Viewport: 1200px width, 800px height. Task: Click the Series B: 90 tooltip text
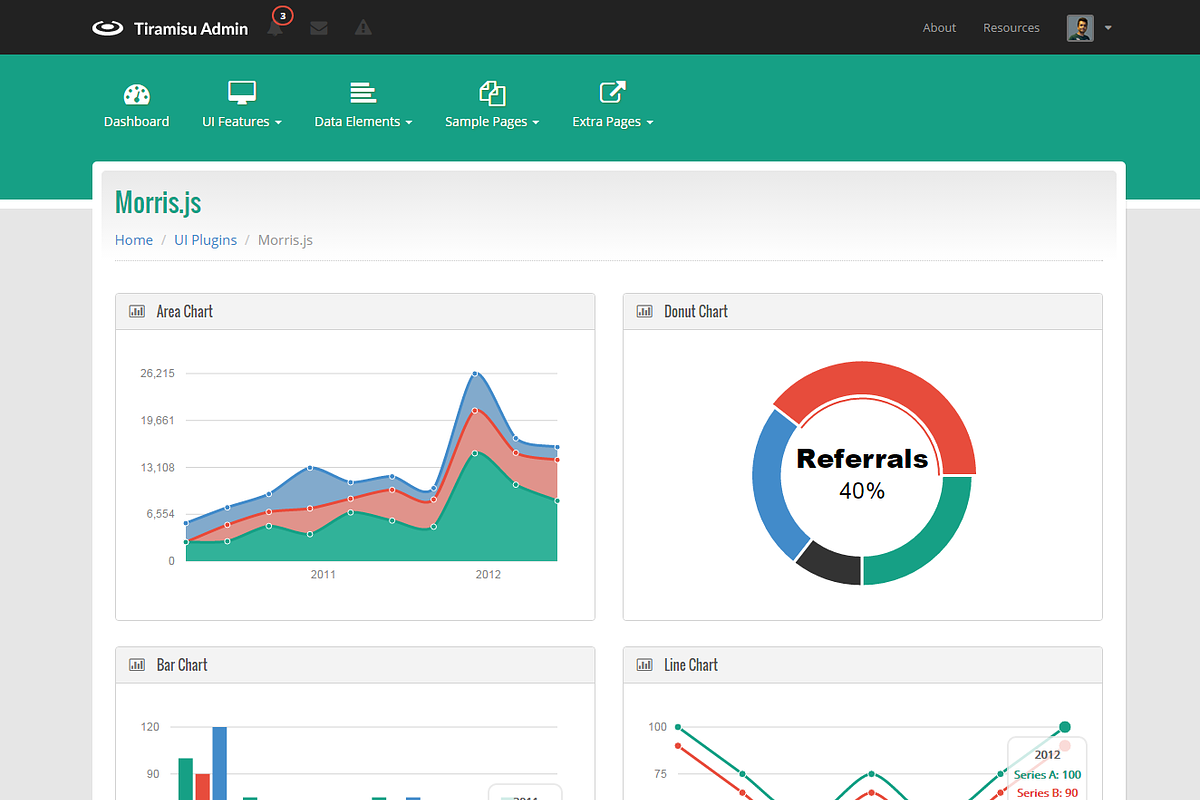point(1047,792)
